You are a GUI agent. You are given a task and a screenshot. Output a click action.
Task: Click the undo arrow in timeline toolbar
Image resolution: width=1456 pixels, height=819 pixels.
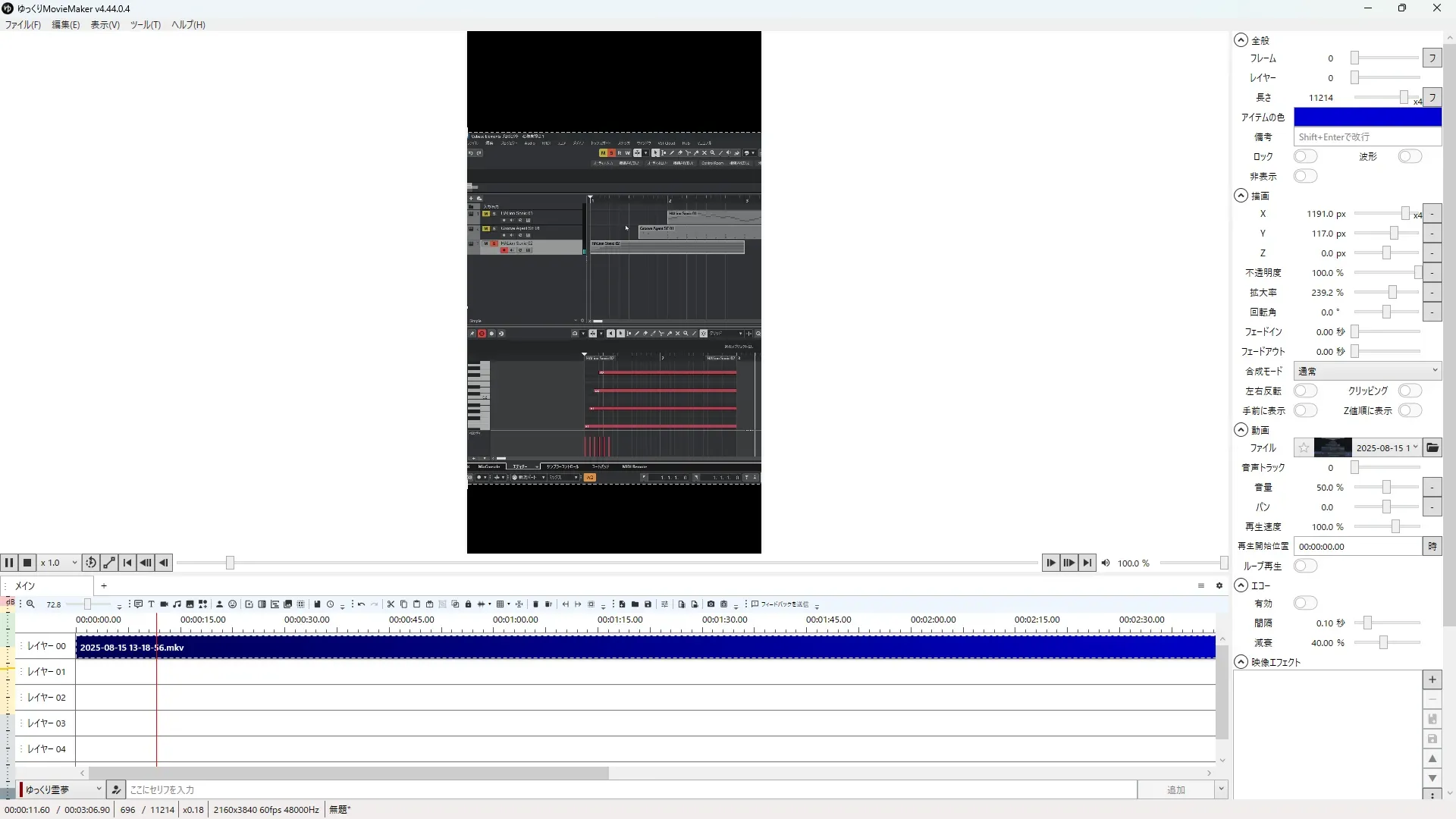pos(361,604)
